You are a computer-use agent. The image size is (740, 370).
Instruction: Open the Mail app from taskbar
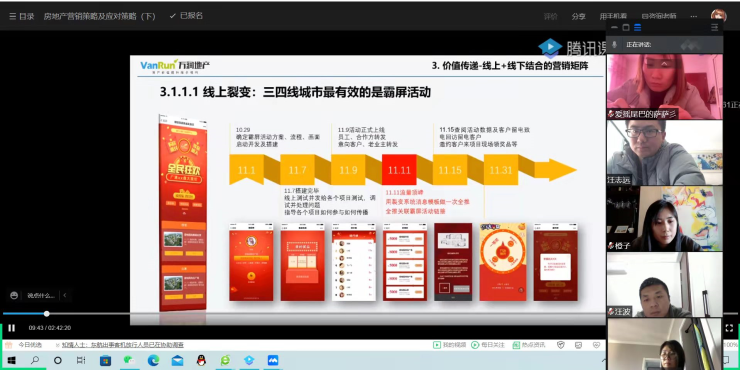pyautogui.click(x=177, y=361)
